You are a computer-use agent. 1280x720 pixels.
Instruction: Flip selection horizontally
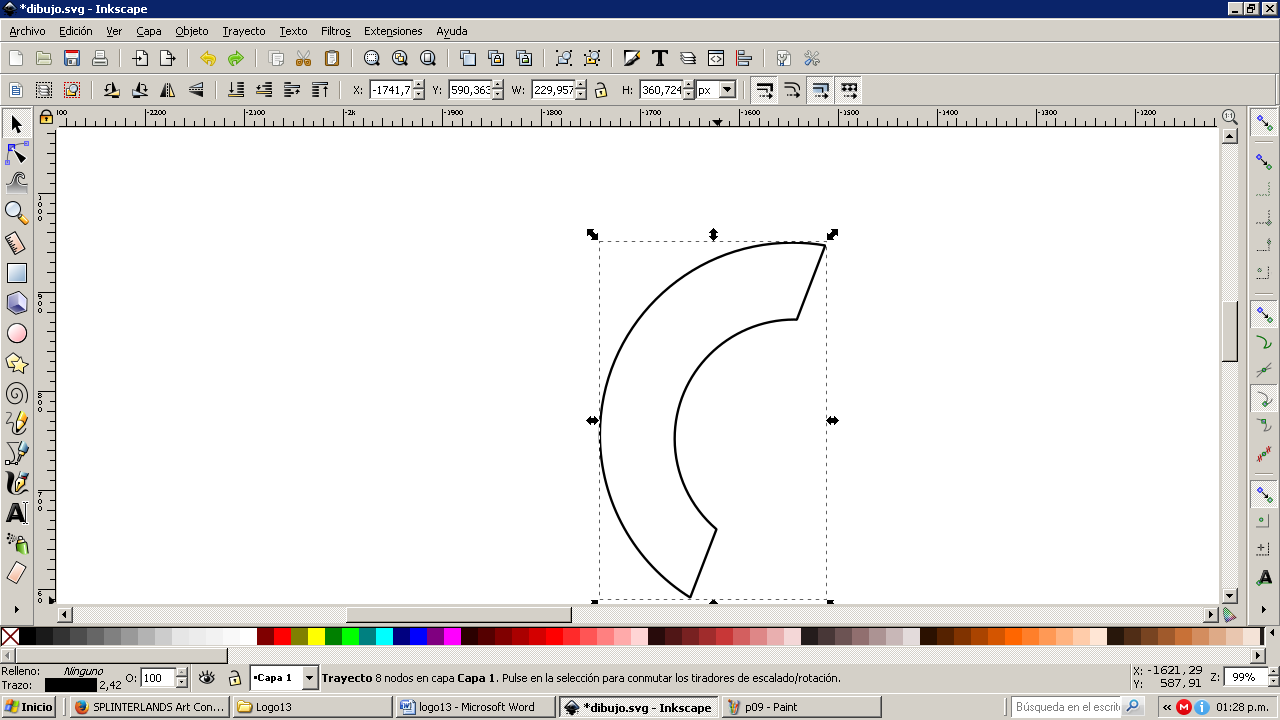168,90
